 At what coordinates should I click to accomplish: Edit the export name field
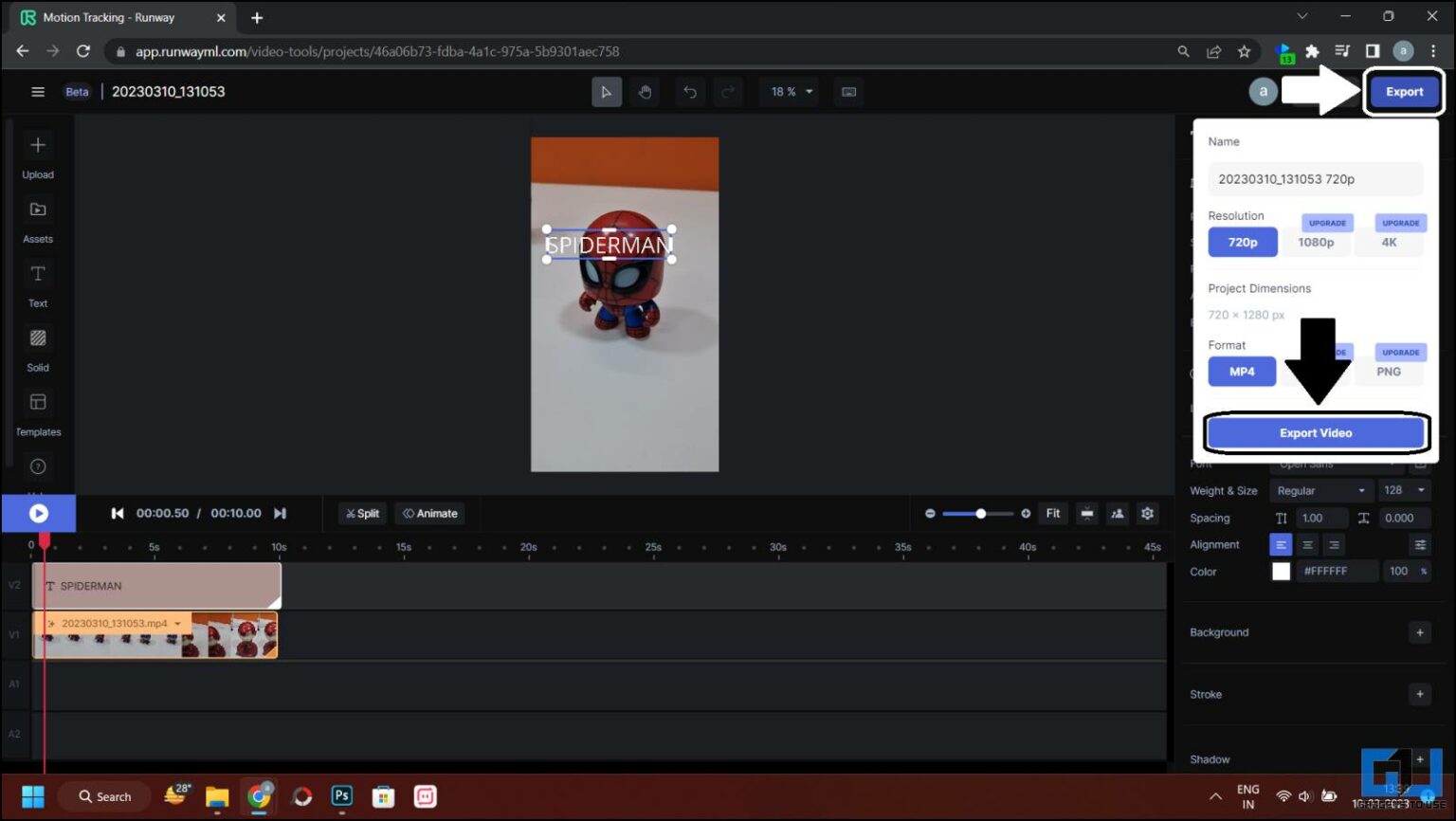coord(1315,178)
